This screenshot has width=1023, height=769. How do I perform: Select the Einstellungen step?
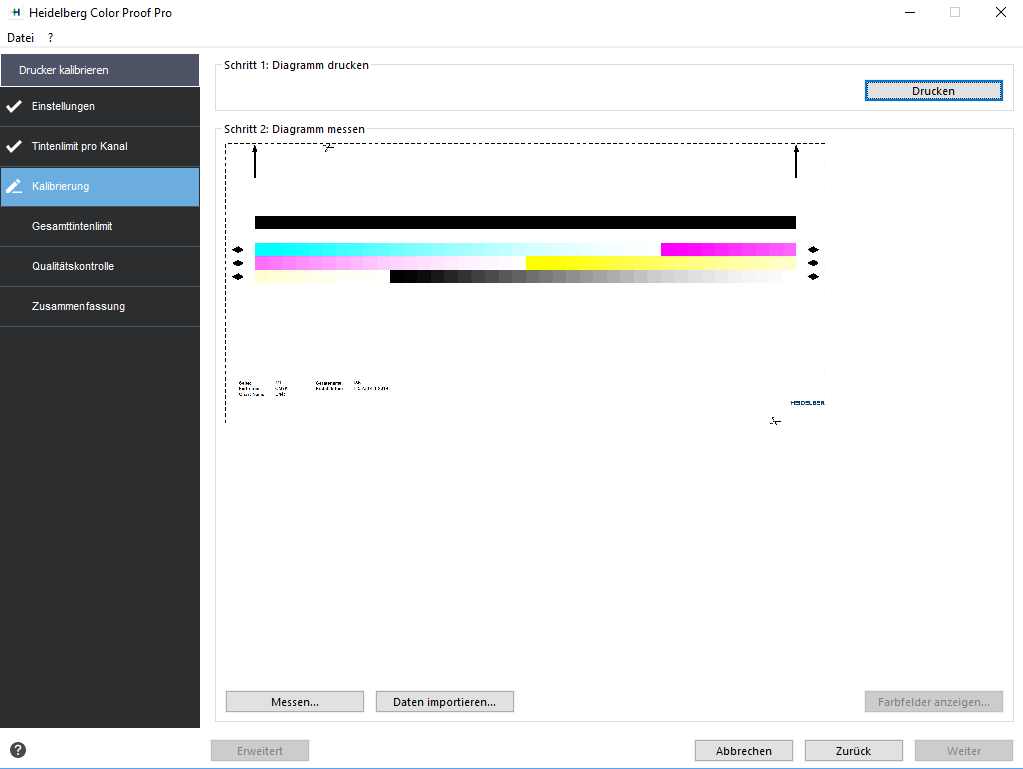(x=100, y=106)
